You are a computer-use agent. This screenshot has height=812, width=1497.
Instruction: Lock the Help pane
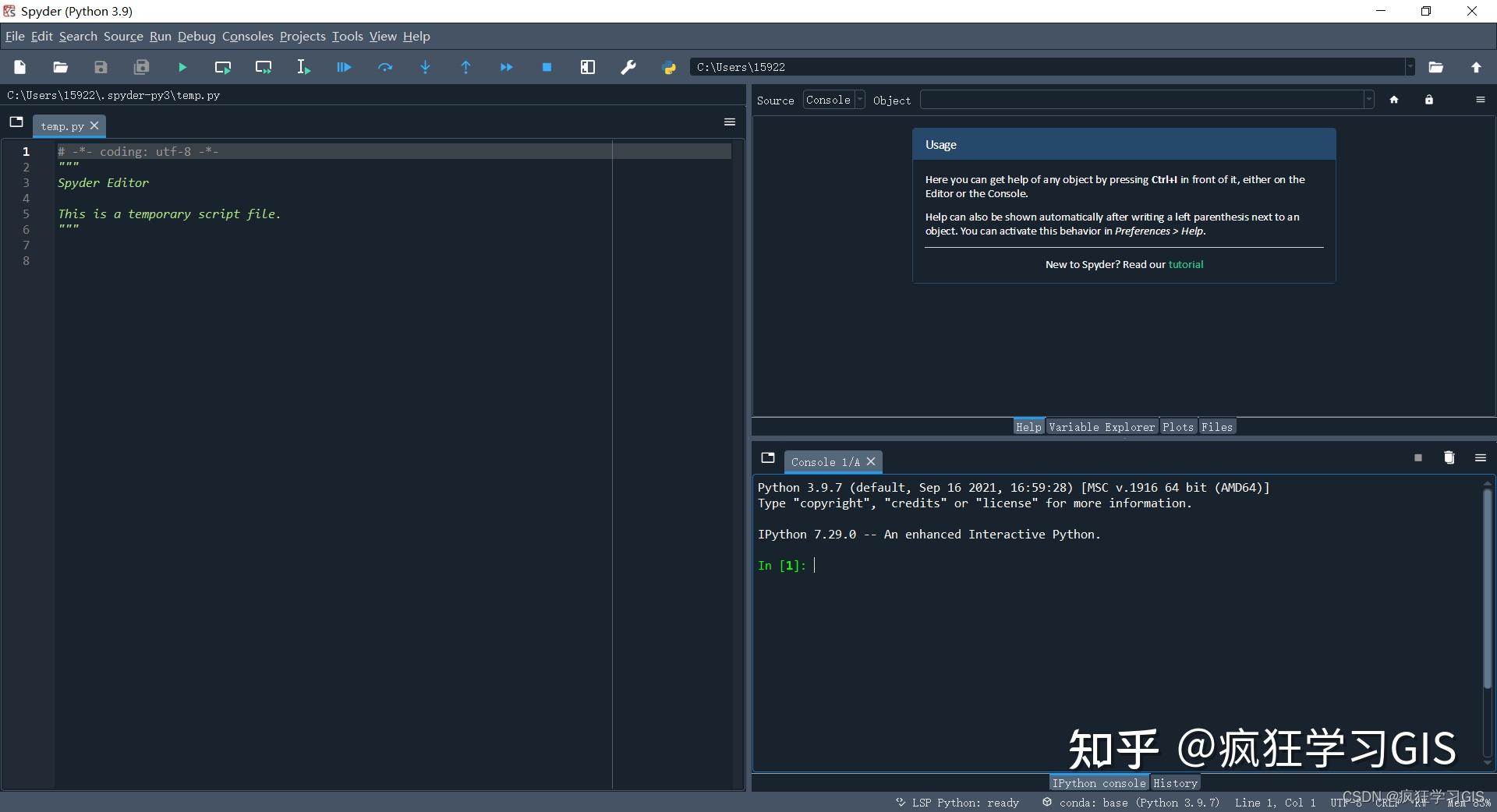(x=1428, y=100)
